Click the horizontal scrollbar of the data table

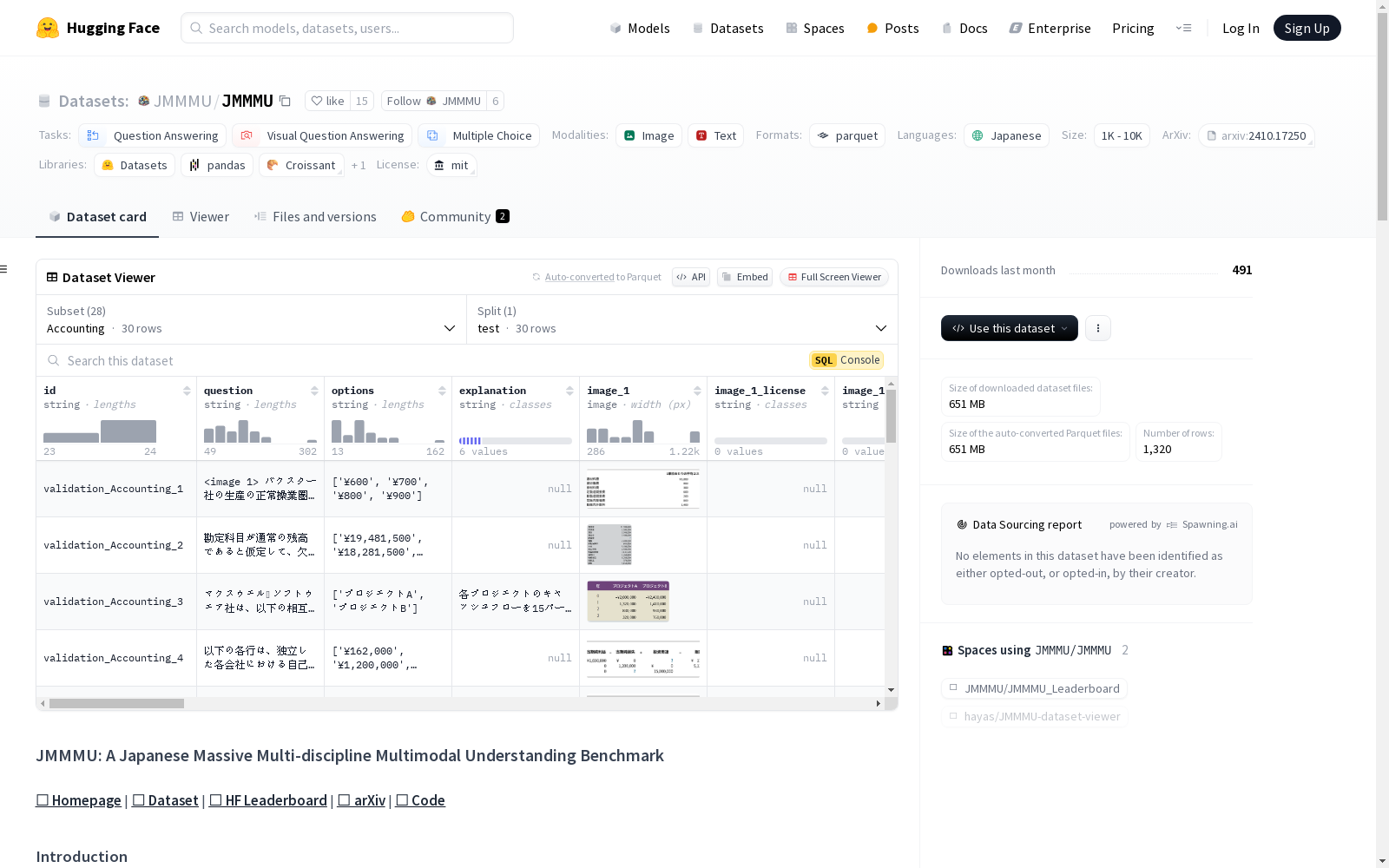[116, 703]
